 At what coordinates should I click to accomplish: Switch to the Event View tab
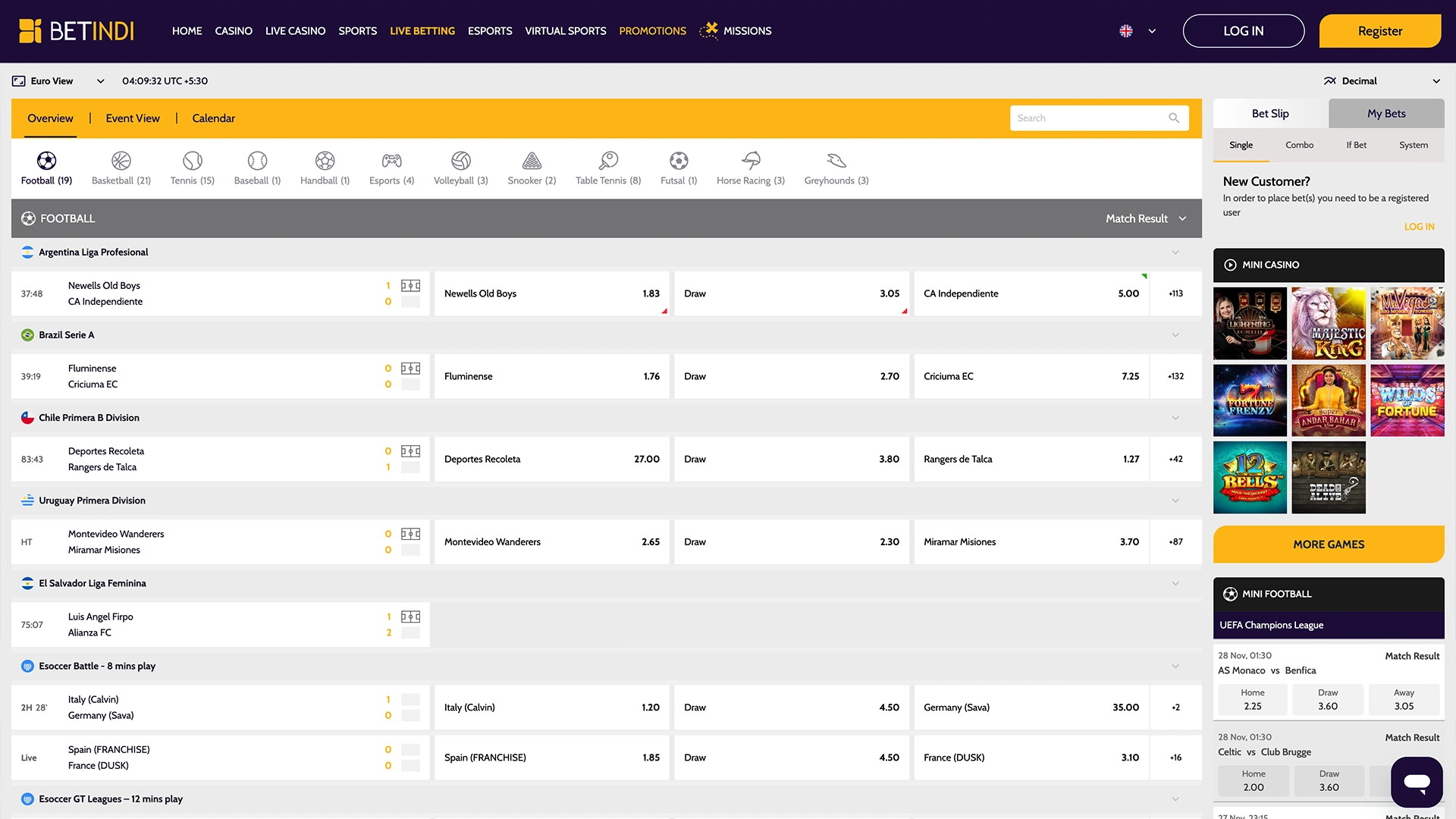click(133, 118)
